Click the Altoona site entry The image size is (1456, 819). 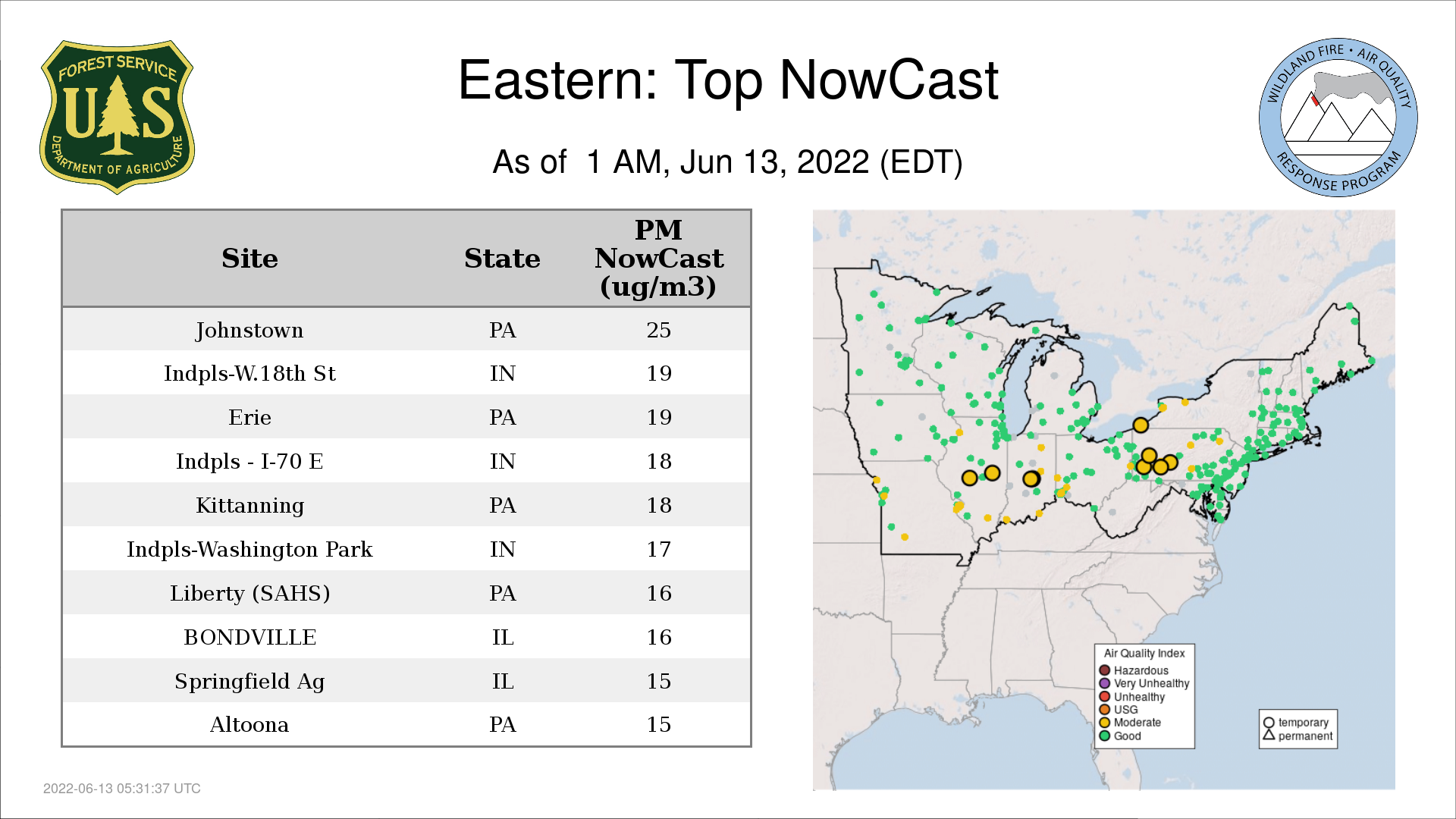(249, 725)
